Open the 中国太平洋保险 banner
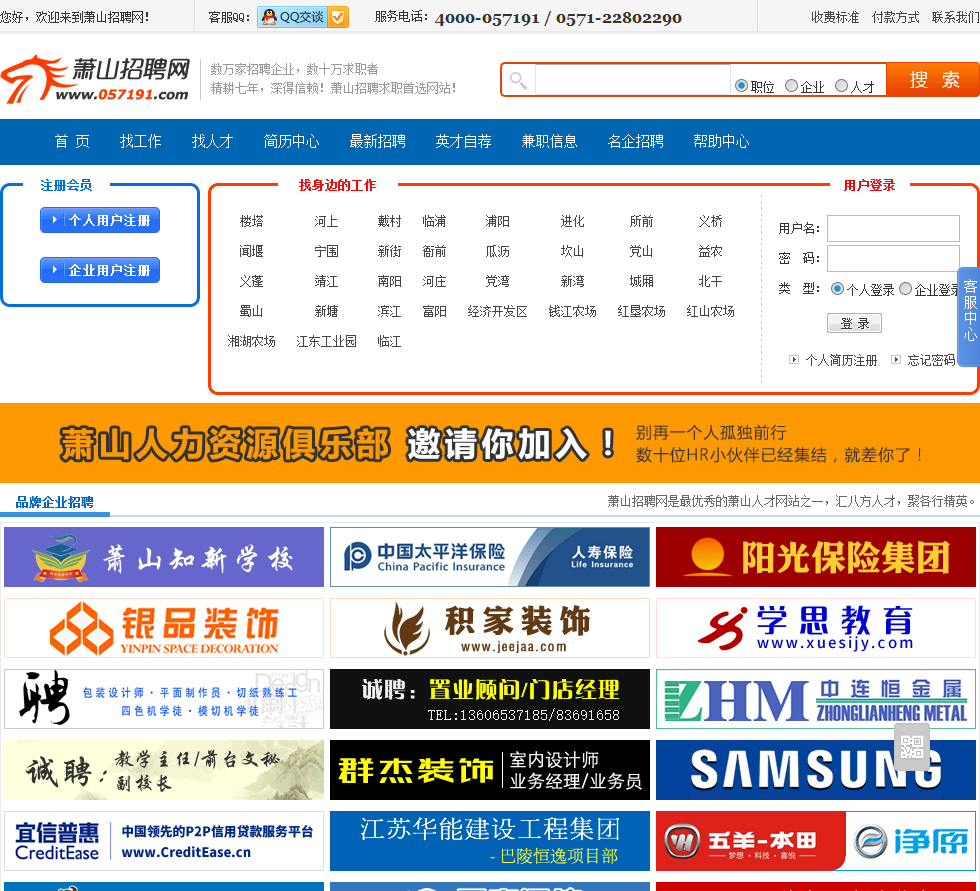The image size is (980, 891). [x=490, y=557]
